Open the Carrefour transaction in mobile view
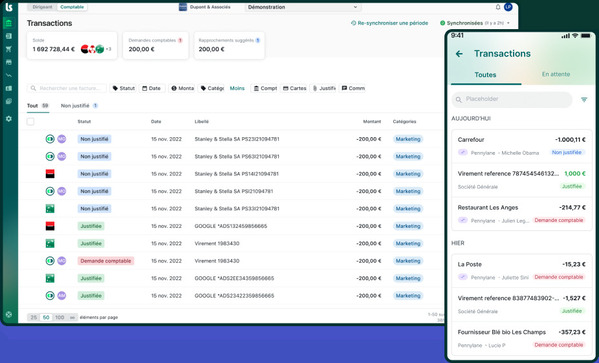This screenshot has width=599, height=363. (521, 147)
